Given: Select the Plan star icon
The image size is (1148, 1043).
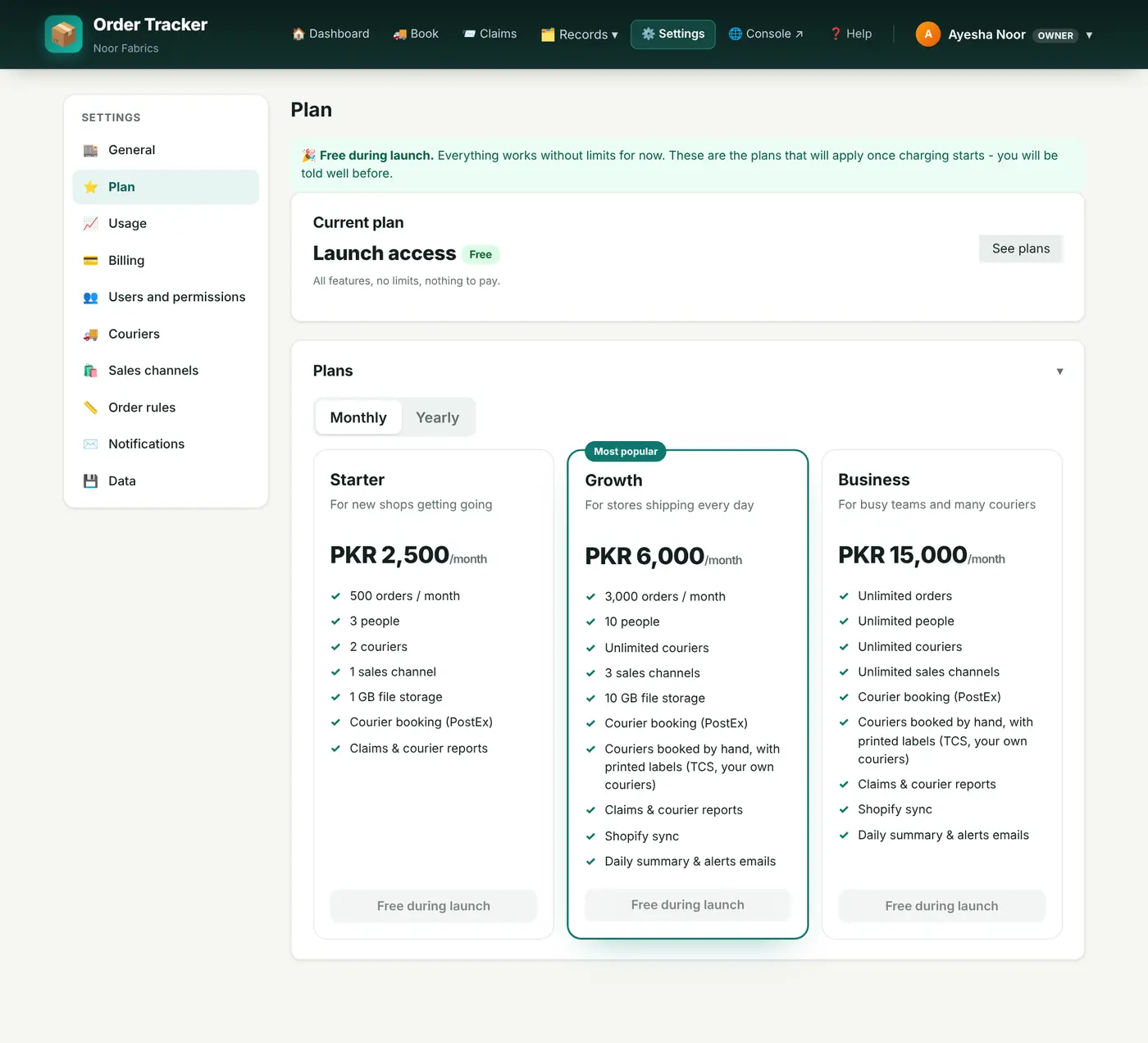Looking at the screenshot, I should click(91, 187).
